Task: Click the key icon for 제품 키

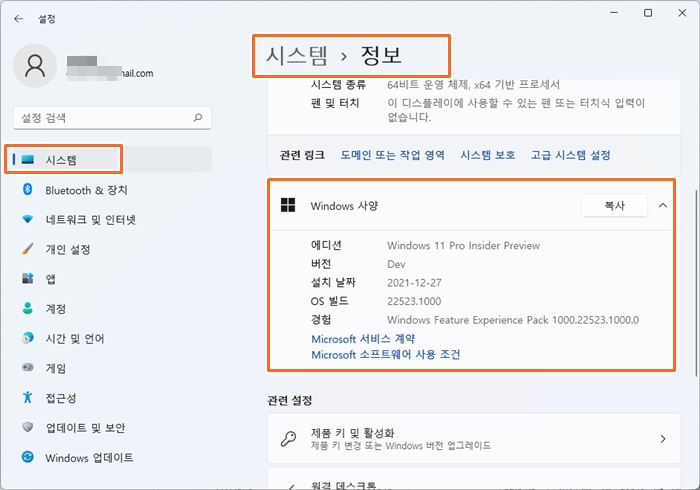Action: (x=288, y=439)
